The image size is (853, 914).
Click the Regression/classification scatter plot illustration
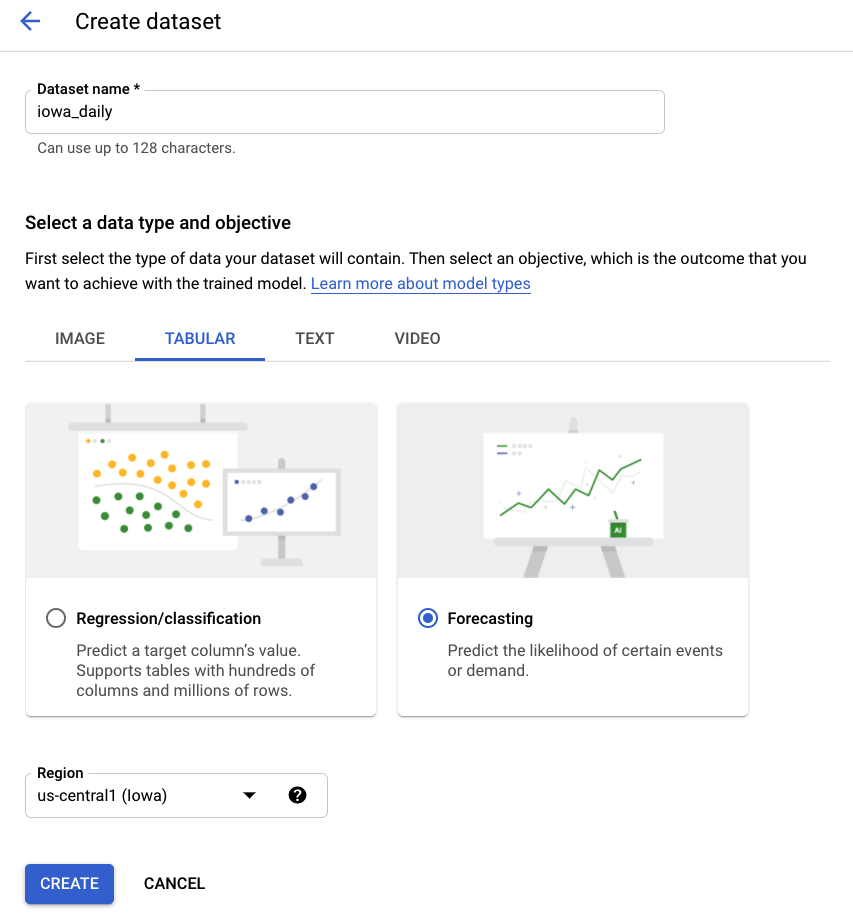(x=201, y=491)
